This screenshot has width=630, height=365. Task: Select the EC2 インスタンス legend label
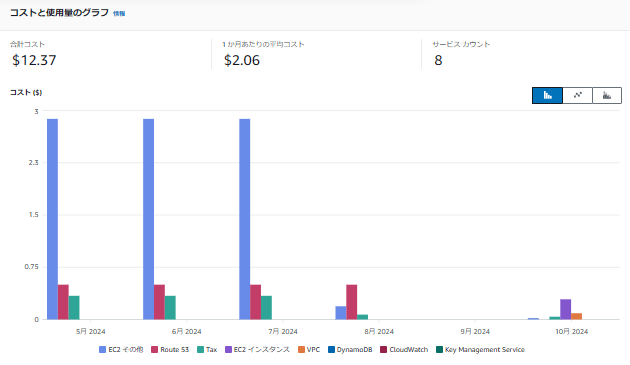click(262, 350)
